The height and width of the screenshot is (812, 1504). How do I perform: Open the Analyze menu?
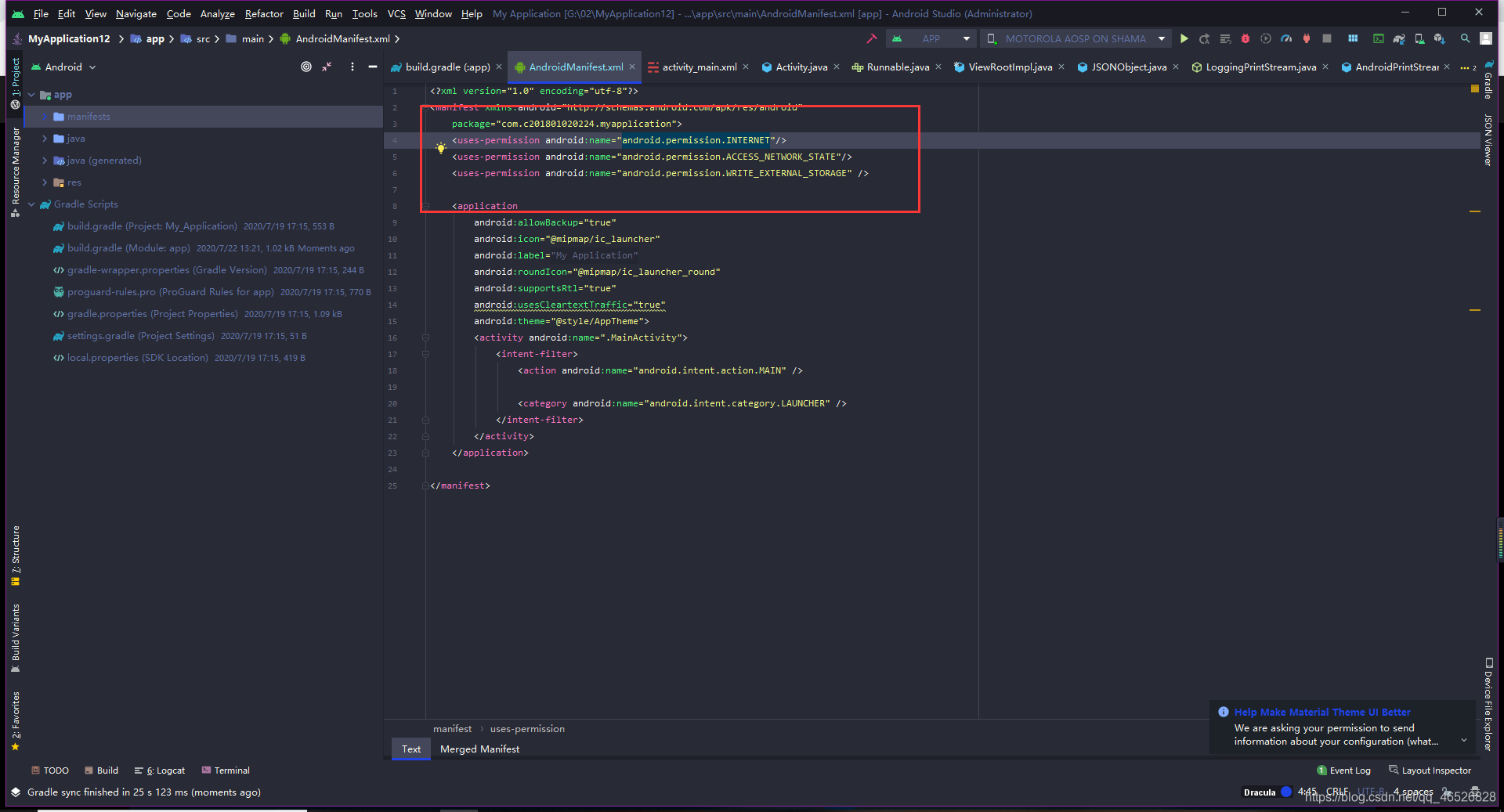point(217,13)
